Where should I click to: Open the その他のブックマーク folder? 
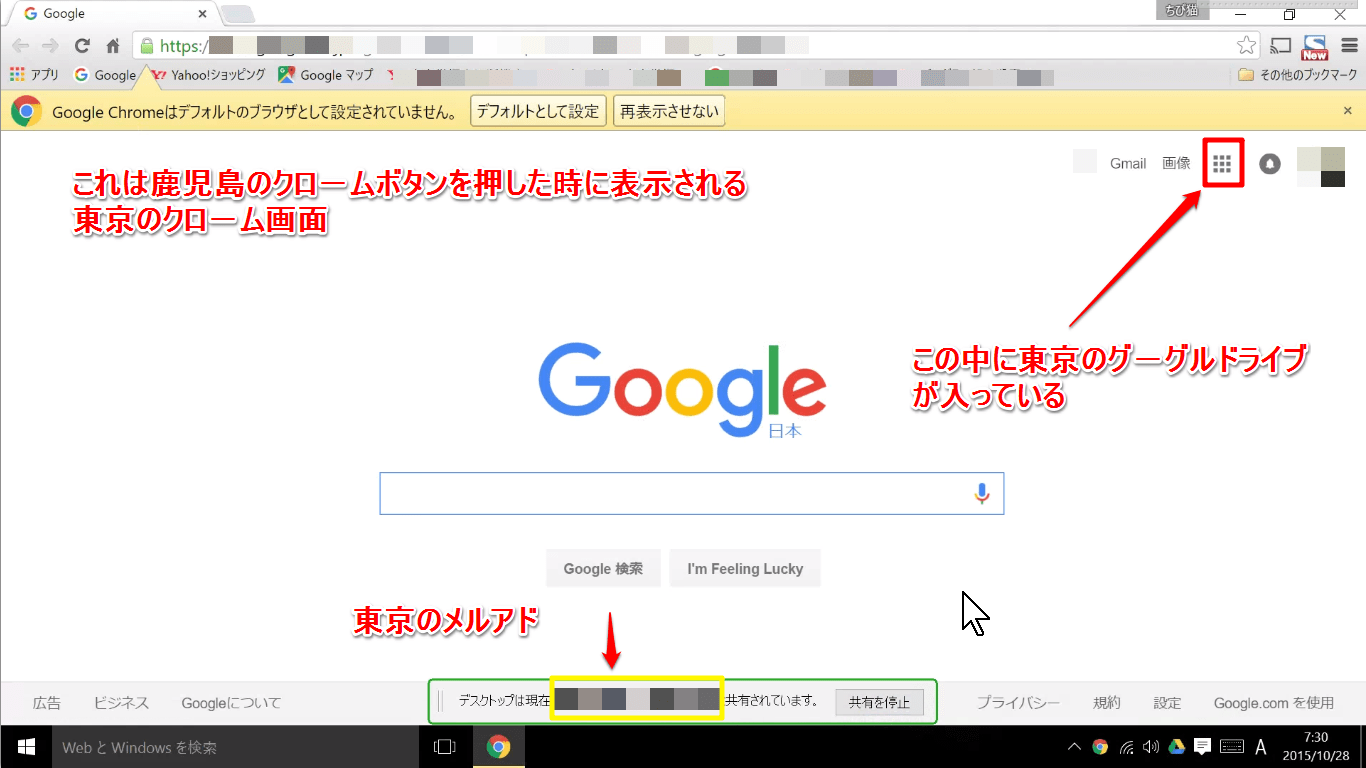pos(1297,75)
